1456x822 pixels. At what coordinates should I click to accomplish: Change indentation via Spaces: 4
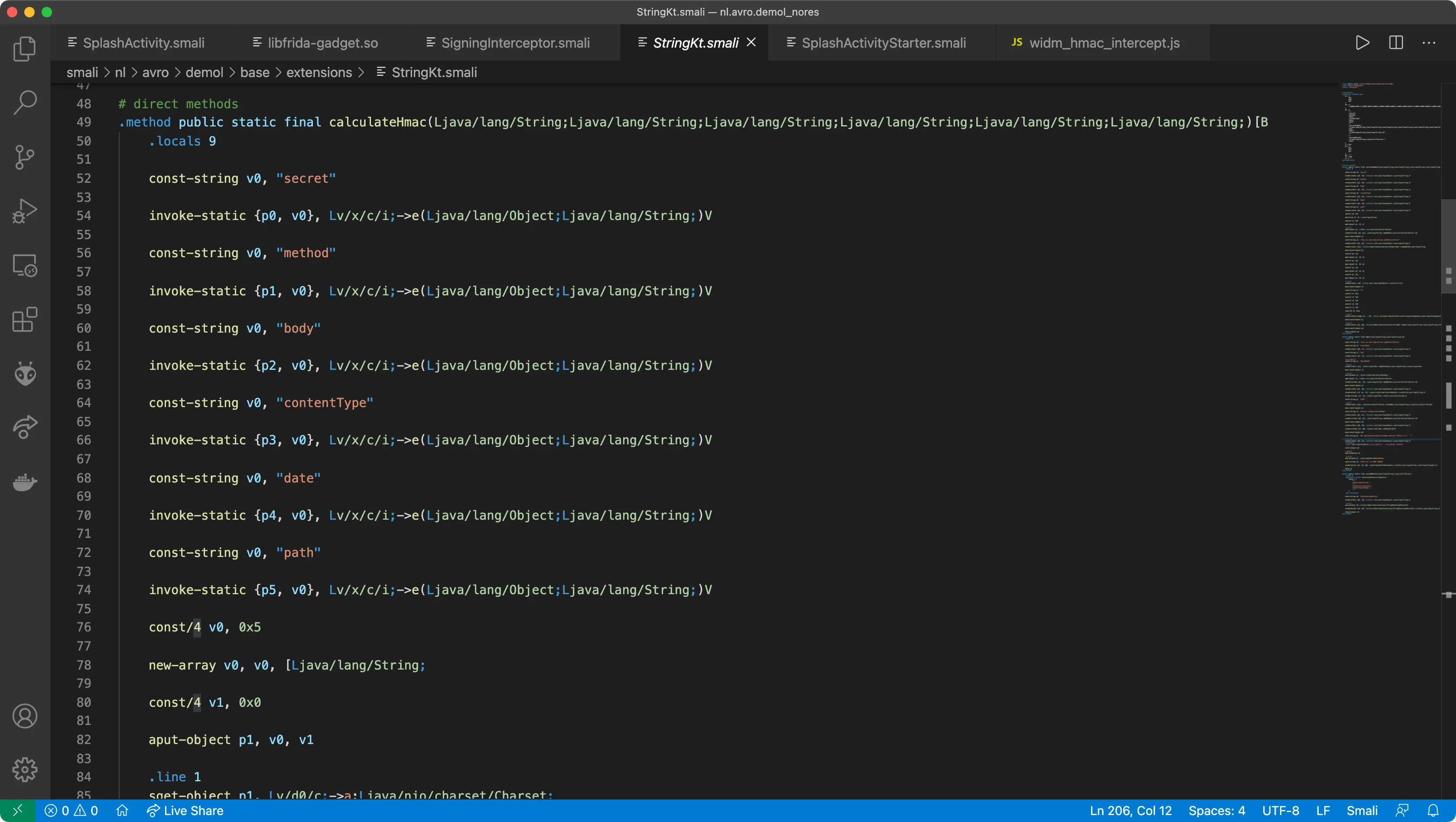(1217, 811)
